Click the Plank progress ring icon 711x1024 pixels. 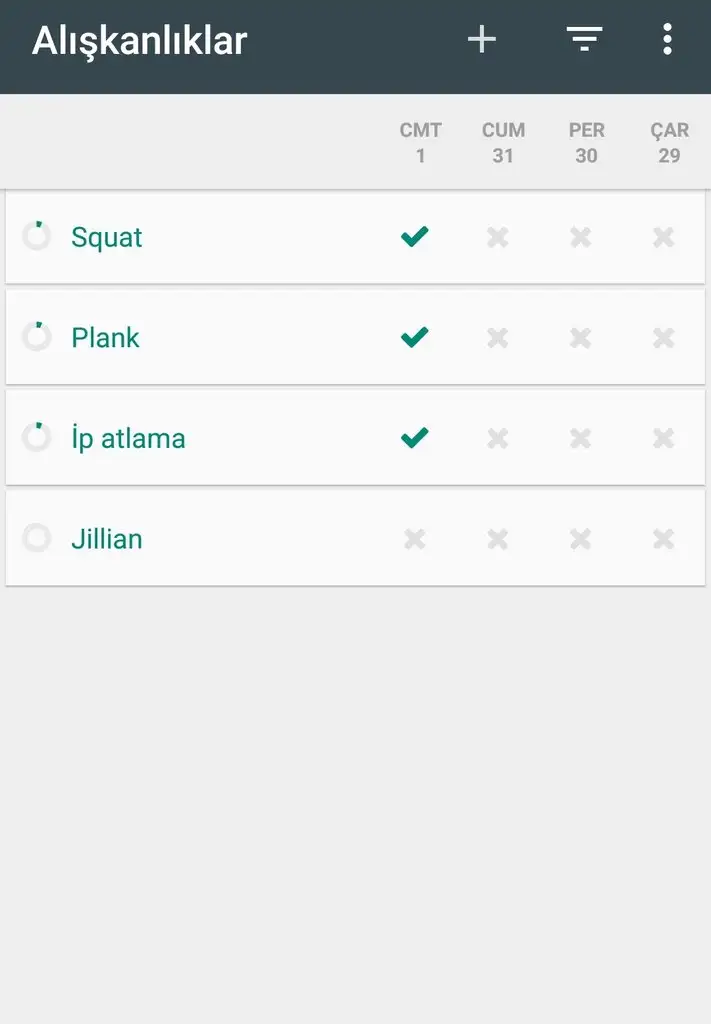pos(37,336)
